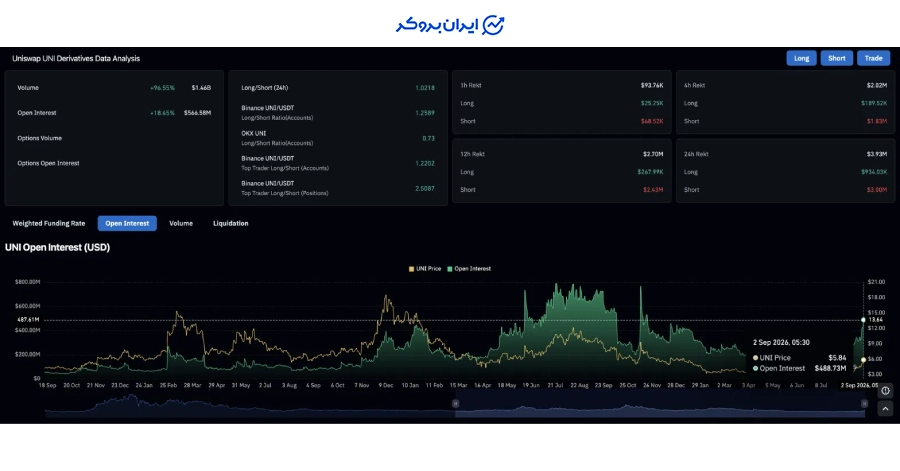Image resolution: width=900 pixels, height=471 pixels.
Task: Click the Options Open Interest row label
Action: coord(48,164)
